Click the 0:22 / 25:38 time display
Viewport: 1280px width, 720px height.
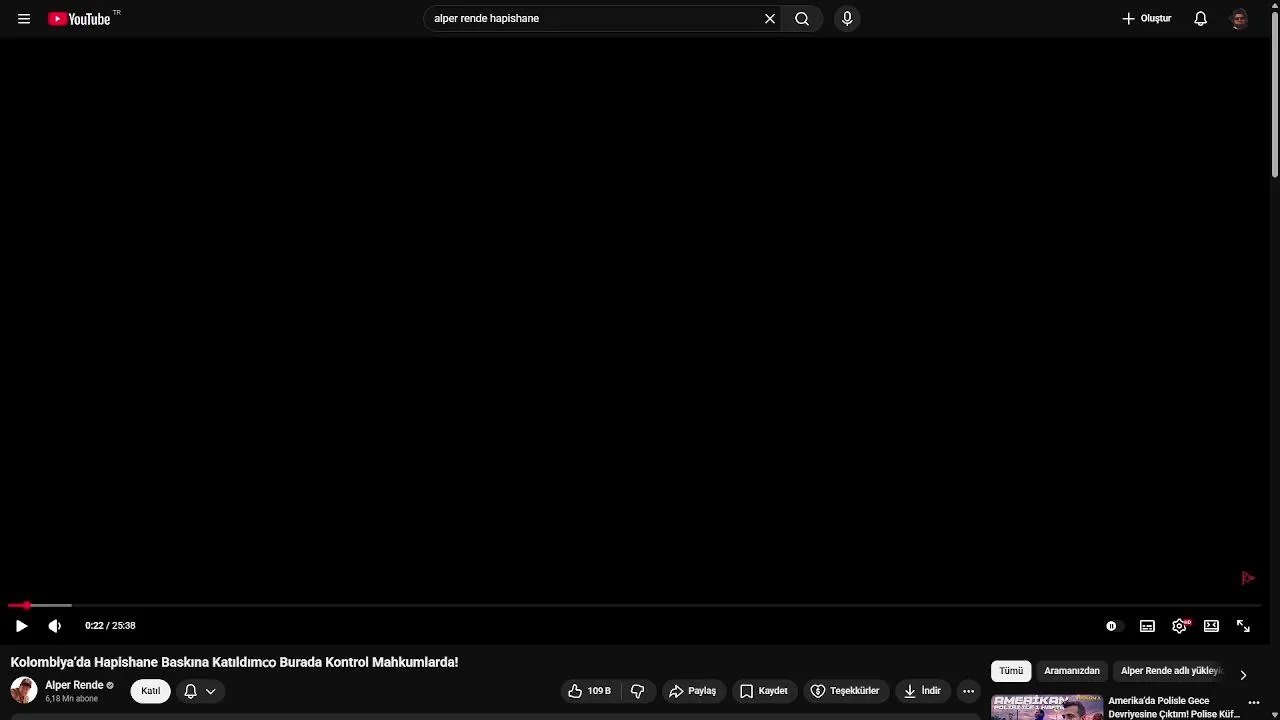point(110,626)
